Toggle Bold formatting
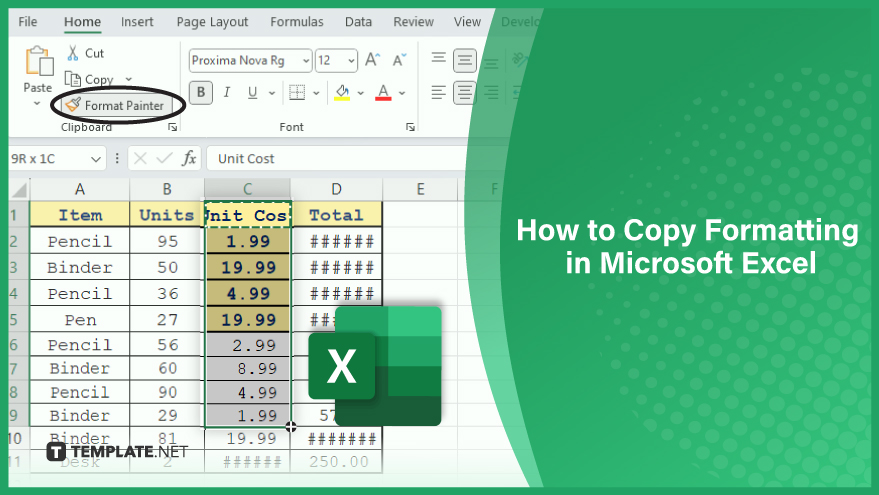The image size is (879, 495). 201,92
